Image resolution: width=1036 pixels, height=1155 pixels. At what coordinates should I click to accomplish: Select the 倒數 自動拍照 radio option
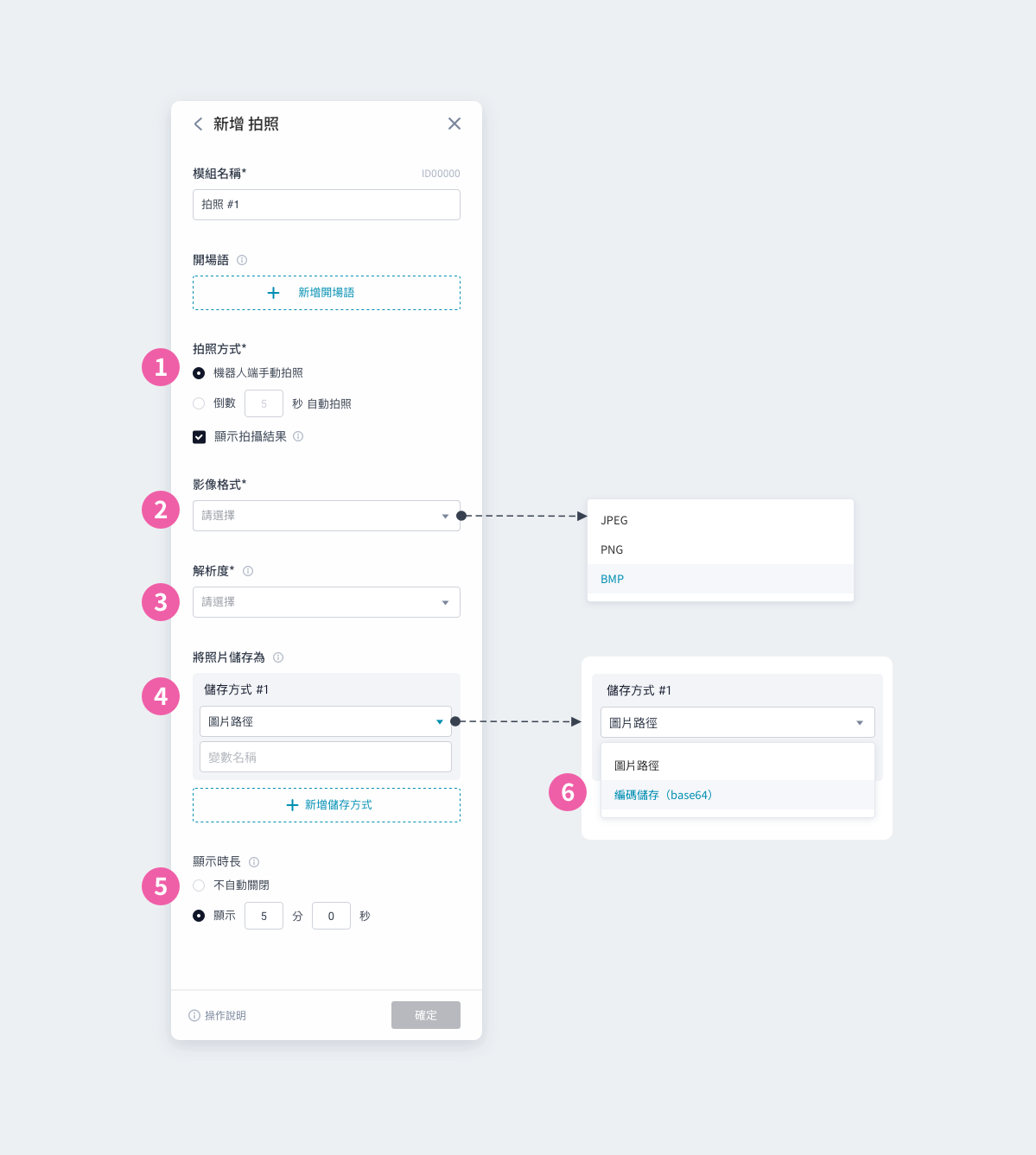(199, 403)
